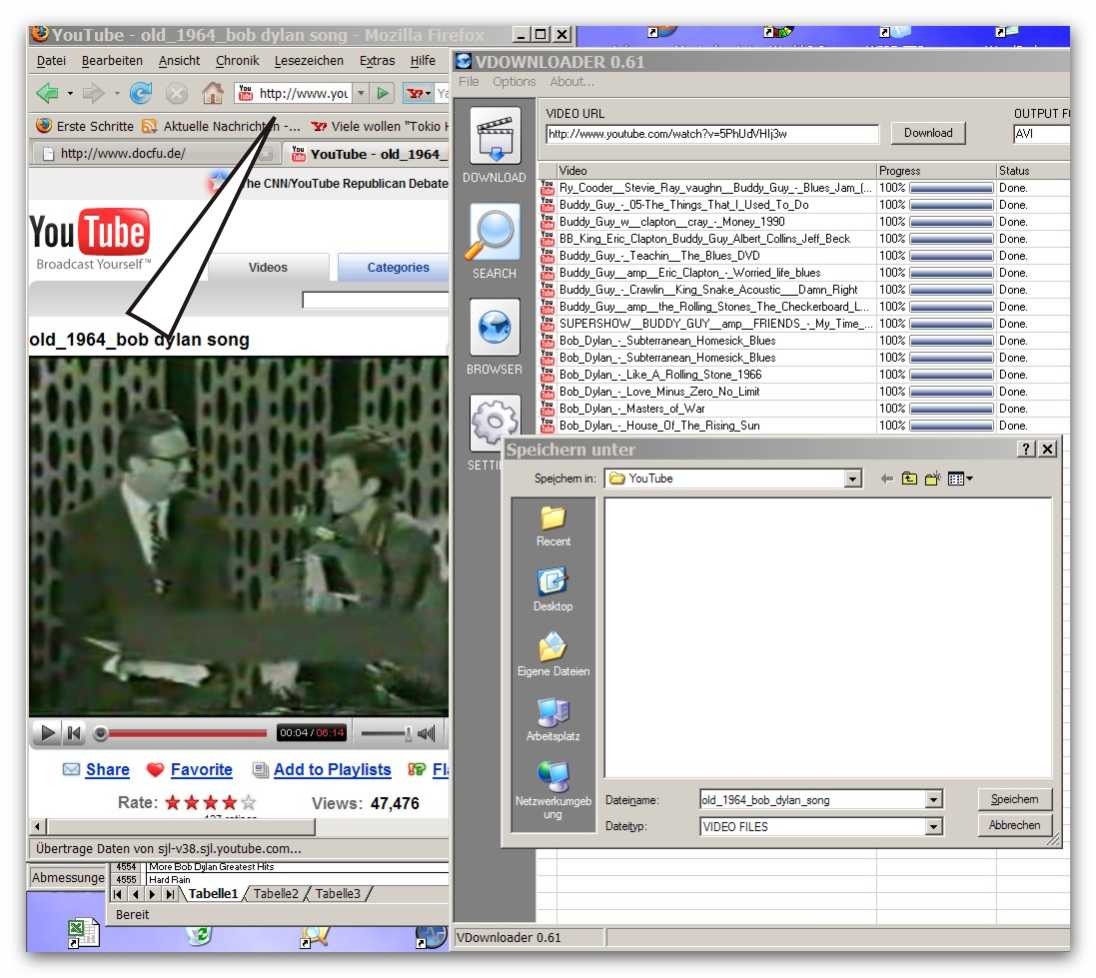Image resolution: width=1096 pixels, height=978 pixels.
Task: Open the YouTube Videos tab
Action: 268,268
